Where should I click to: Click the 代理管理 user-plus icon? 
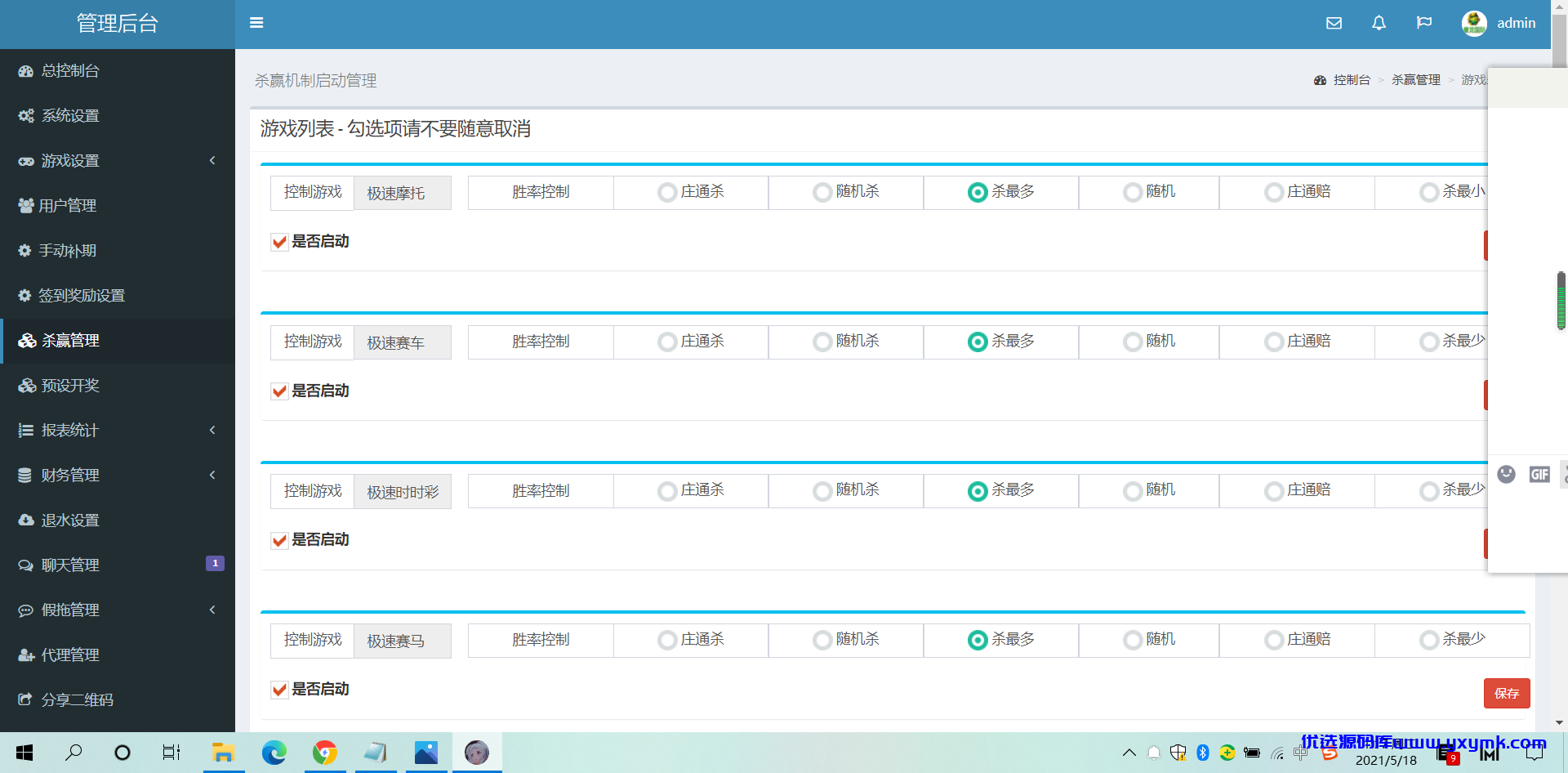[x=26, y=655]
